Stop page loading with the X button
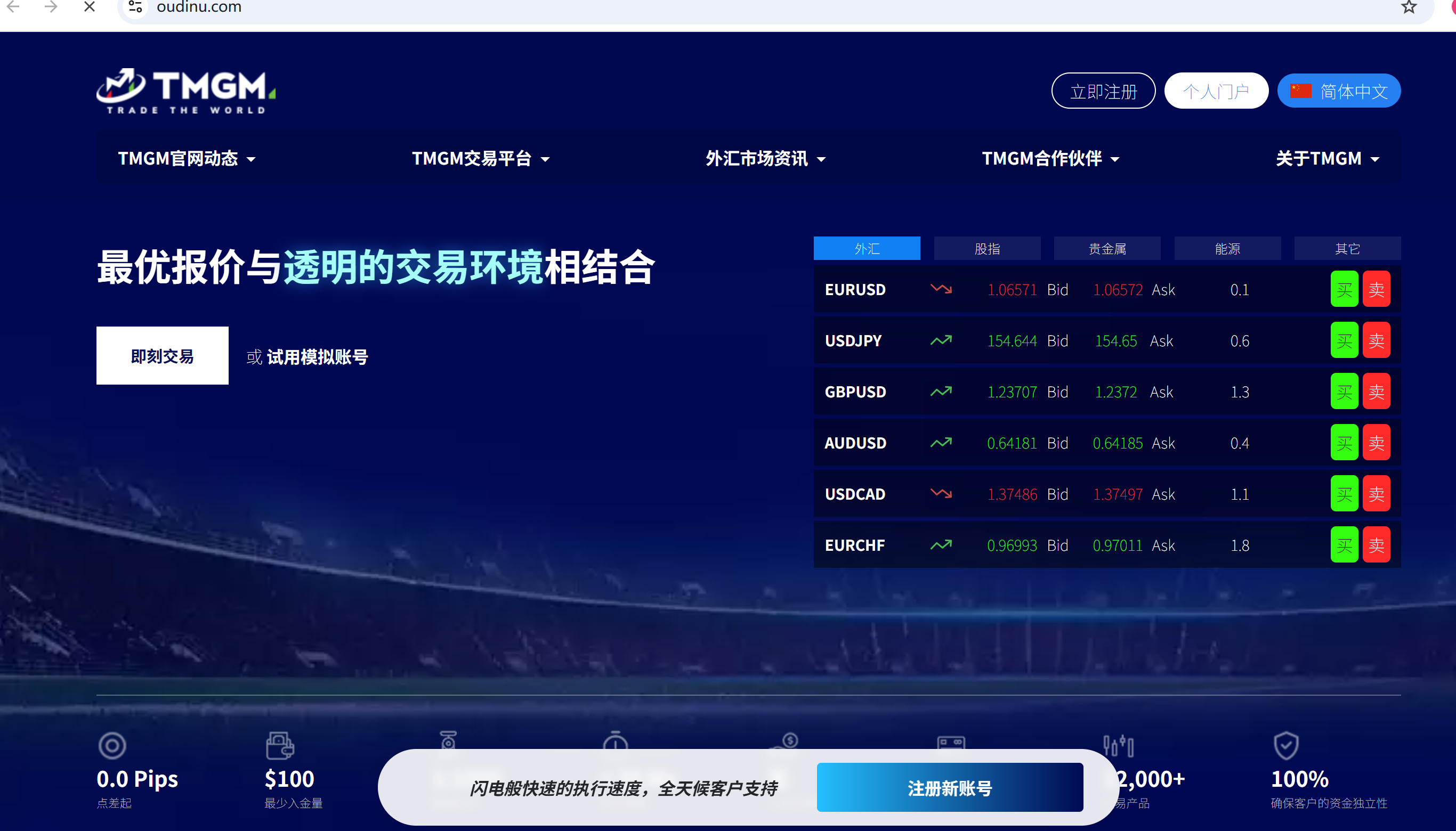The height and width of the screenshot is (831, 1456). (x=89, y=7)
